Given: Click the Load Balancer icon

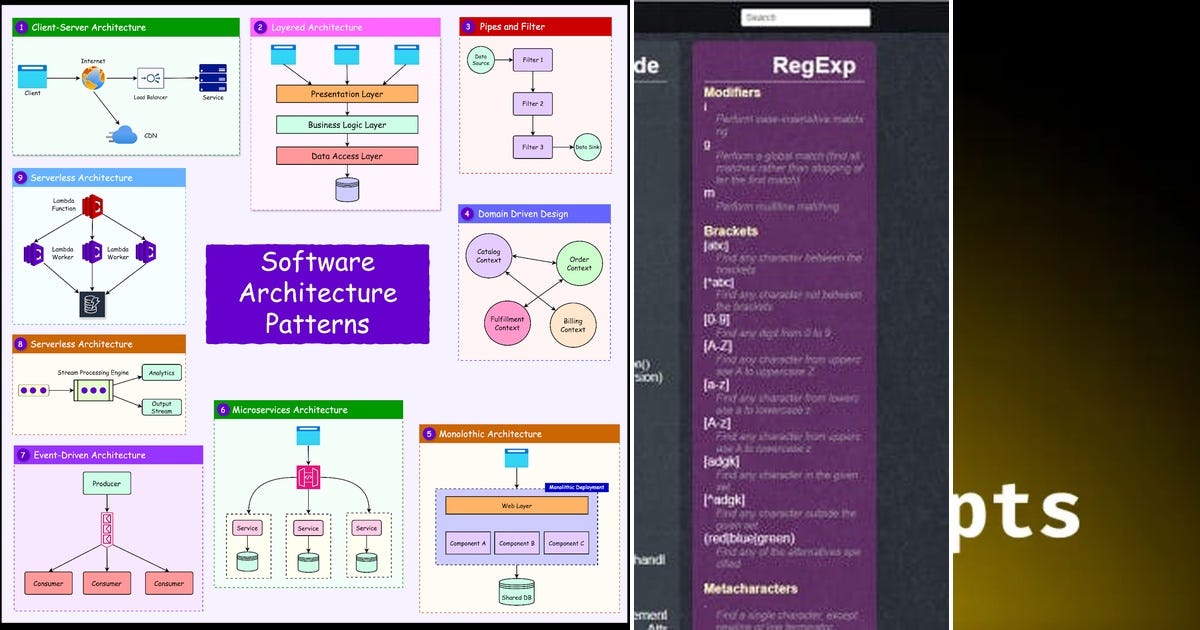Looking at the screenshot, I should 151,78.
